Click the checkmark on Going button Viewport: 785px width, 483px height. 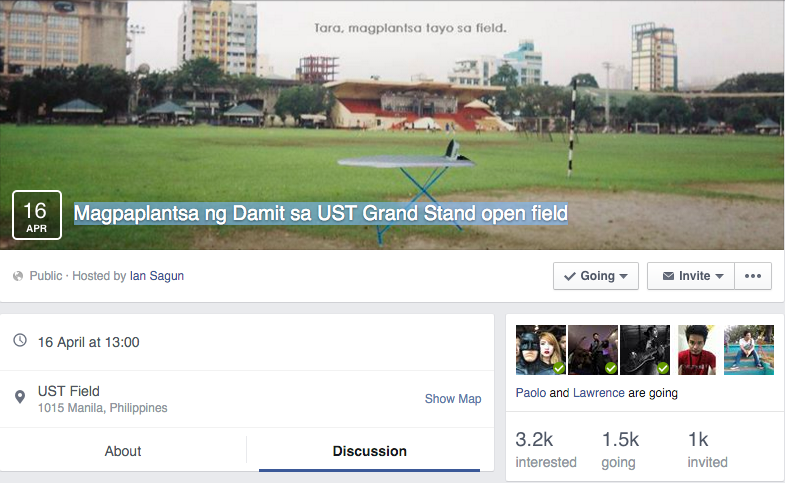pyautogui.click(x=570, y=276)
